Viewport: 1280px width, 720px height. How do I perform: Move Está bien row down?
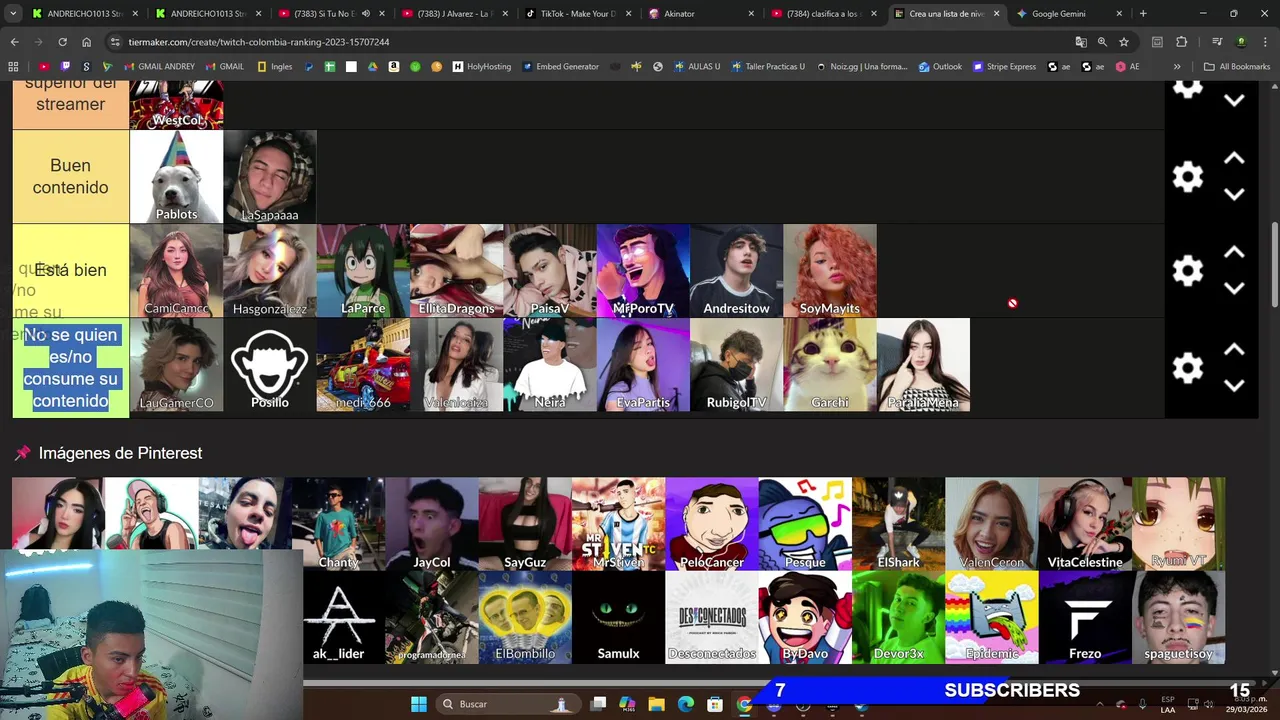coord(1234,289)
